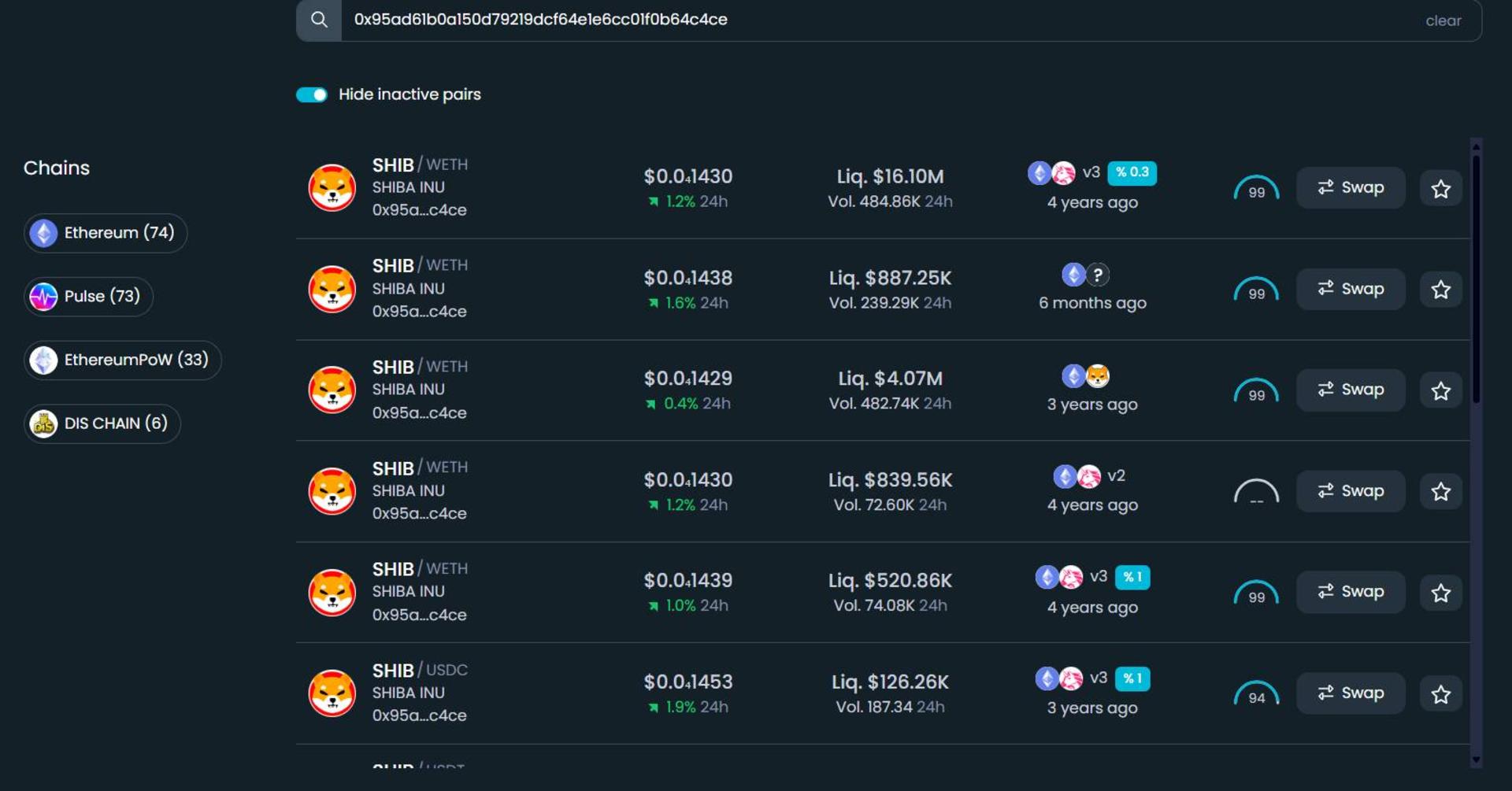This screenshot has width=1512, height=791.
Task: Toggle Hide inactive pairs switch
Action: [x=312, y=94]
